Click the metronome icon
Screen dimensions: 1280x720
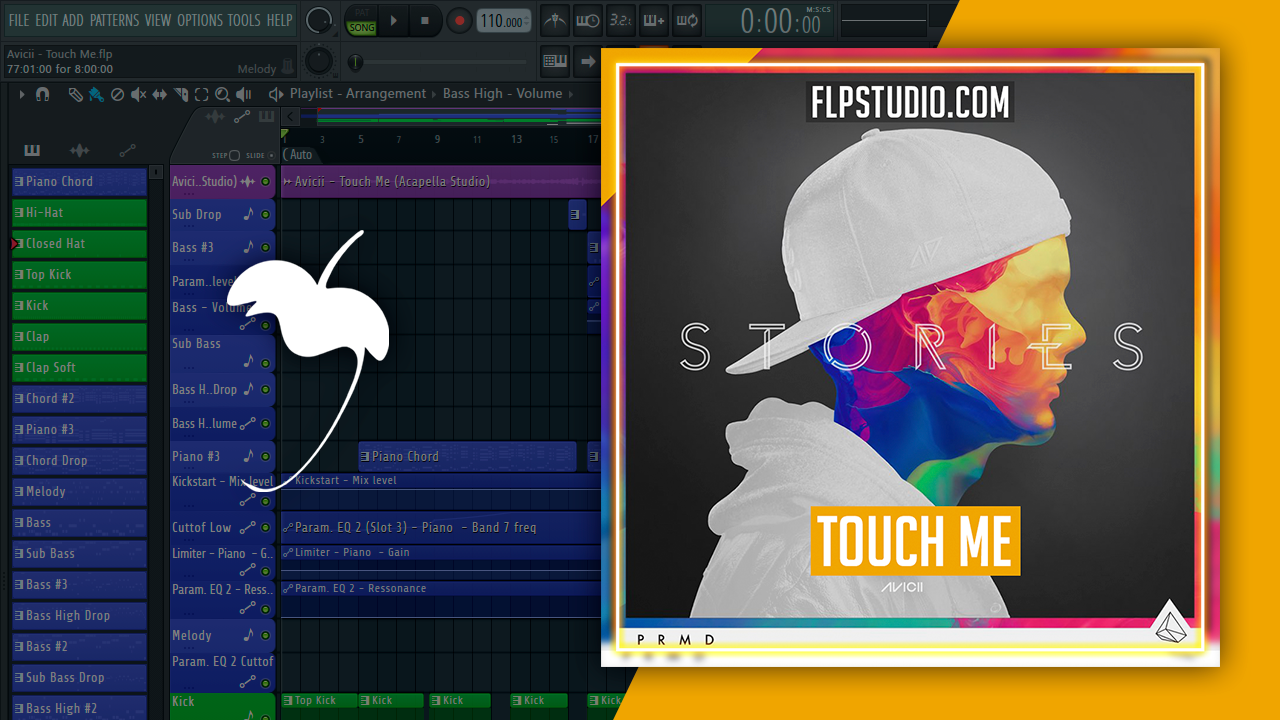553,20
